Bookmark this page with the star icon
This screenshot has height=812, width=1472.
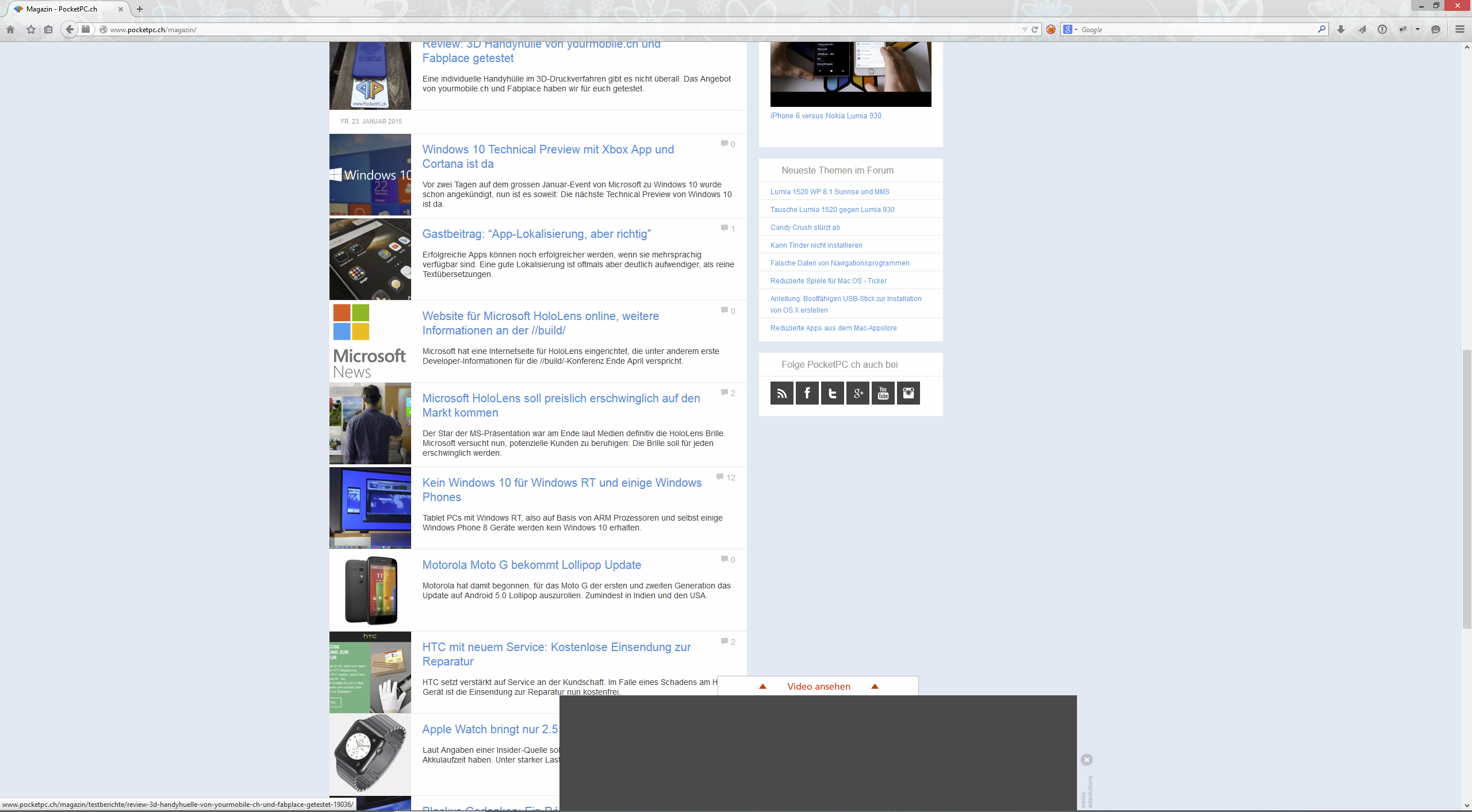(x=31, y=29)
